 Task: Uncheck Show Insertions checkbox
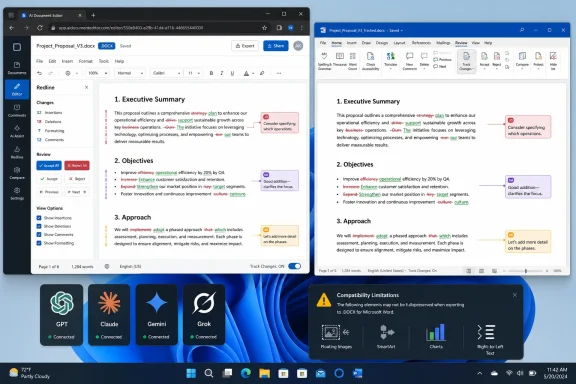click(x=39, y=218)
